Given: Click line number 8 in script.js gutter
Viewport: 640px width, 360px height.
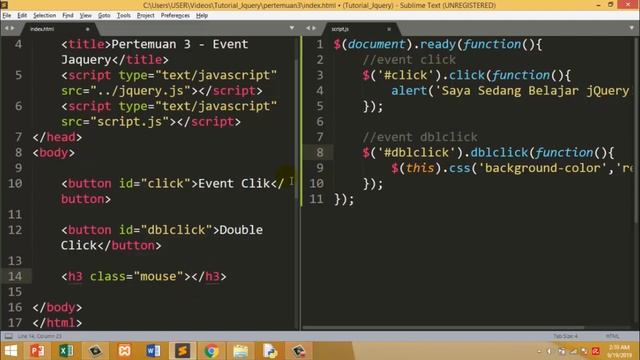Looking at the screenshot, I should point(320,153).
